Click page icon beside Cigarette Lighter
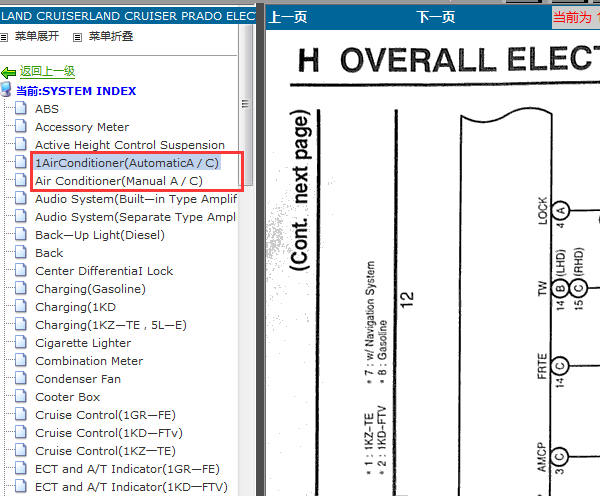Viewport: 600px width, 496px height. [x=21, y=342]
